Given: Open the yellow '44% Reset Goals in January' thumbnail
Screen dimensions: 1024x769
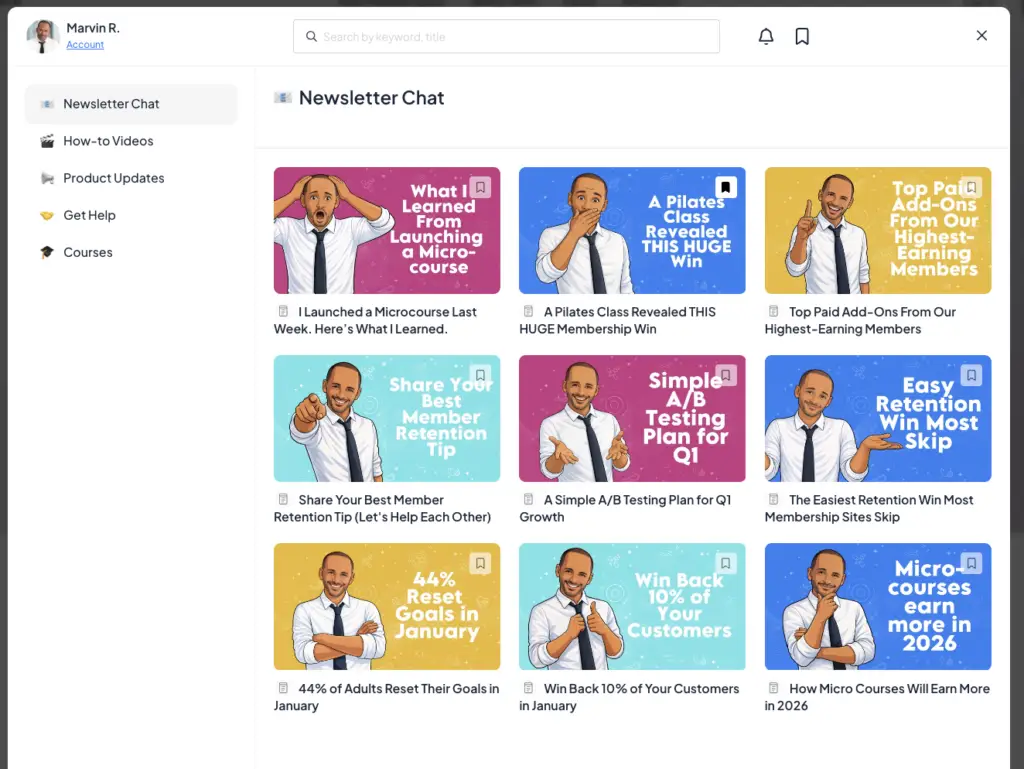Looking at the screenshot, I should click(x=387, y=606).
